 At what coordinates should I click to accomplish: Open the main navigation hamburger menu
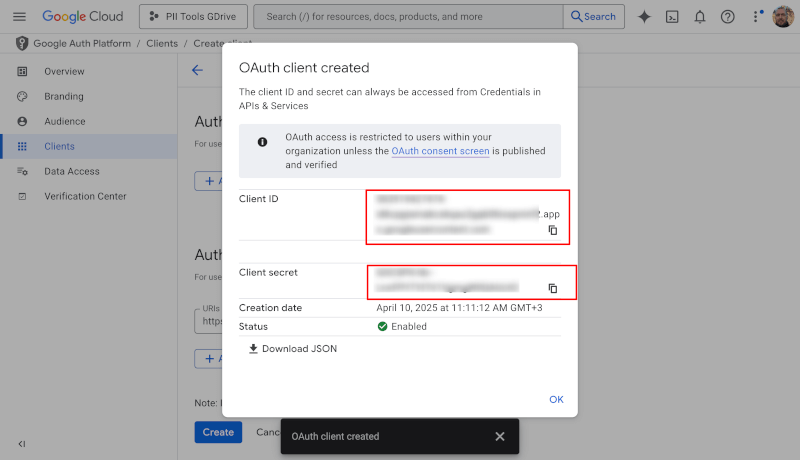[x=19, y=17]
